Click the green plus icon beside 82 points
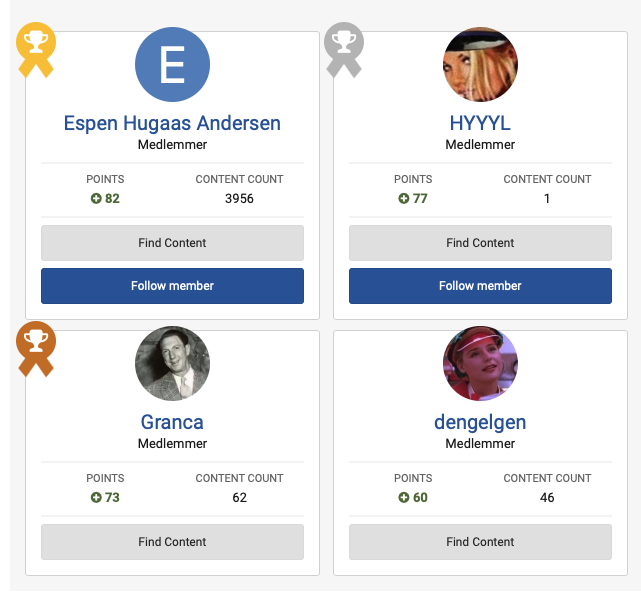The width and height of the screenshot is (641, 603). click(x=96, y=199)
